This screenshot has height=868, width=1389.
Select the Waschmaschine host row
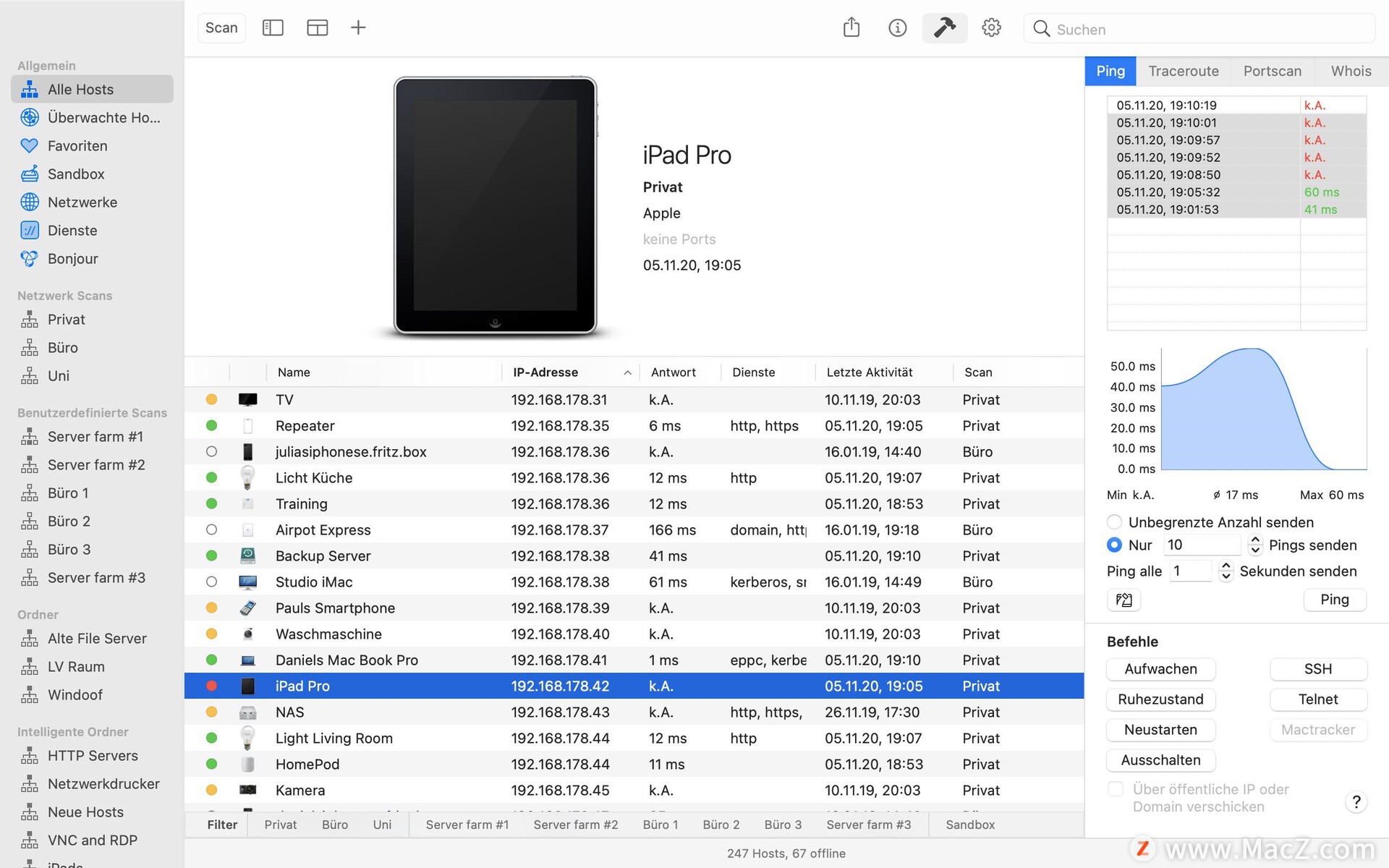coord(634,634)
